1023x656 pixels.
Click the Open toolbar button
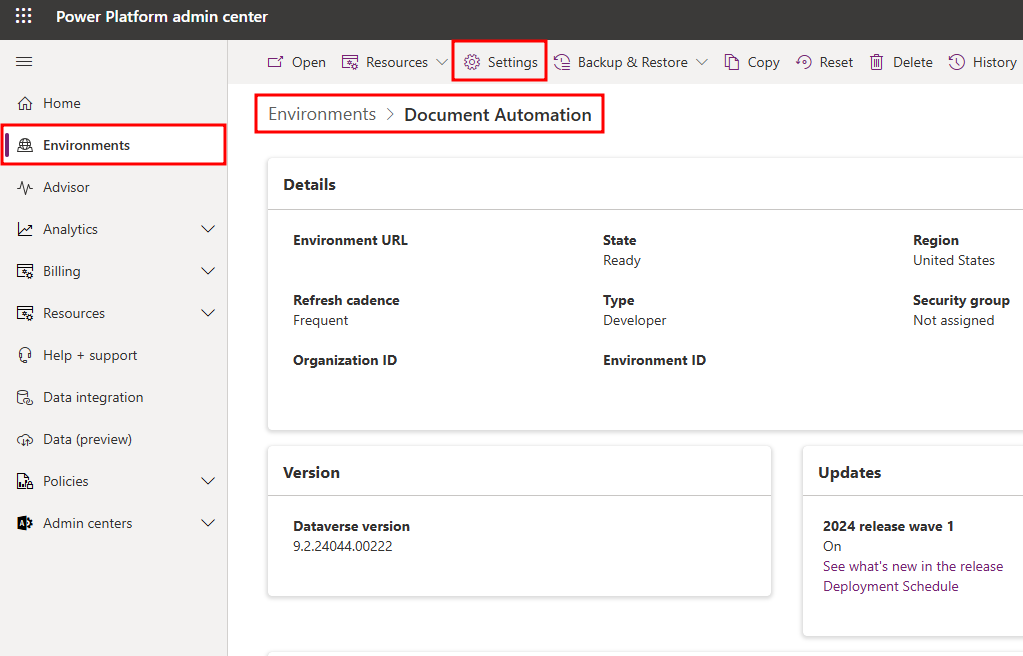click(297, 62)
